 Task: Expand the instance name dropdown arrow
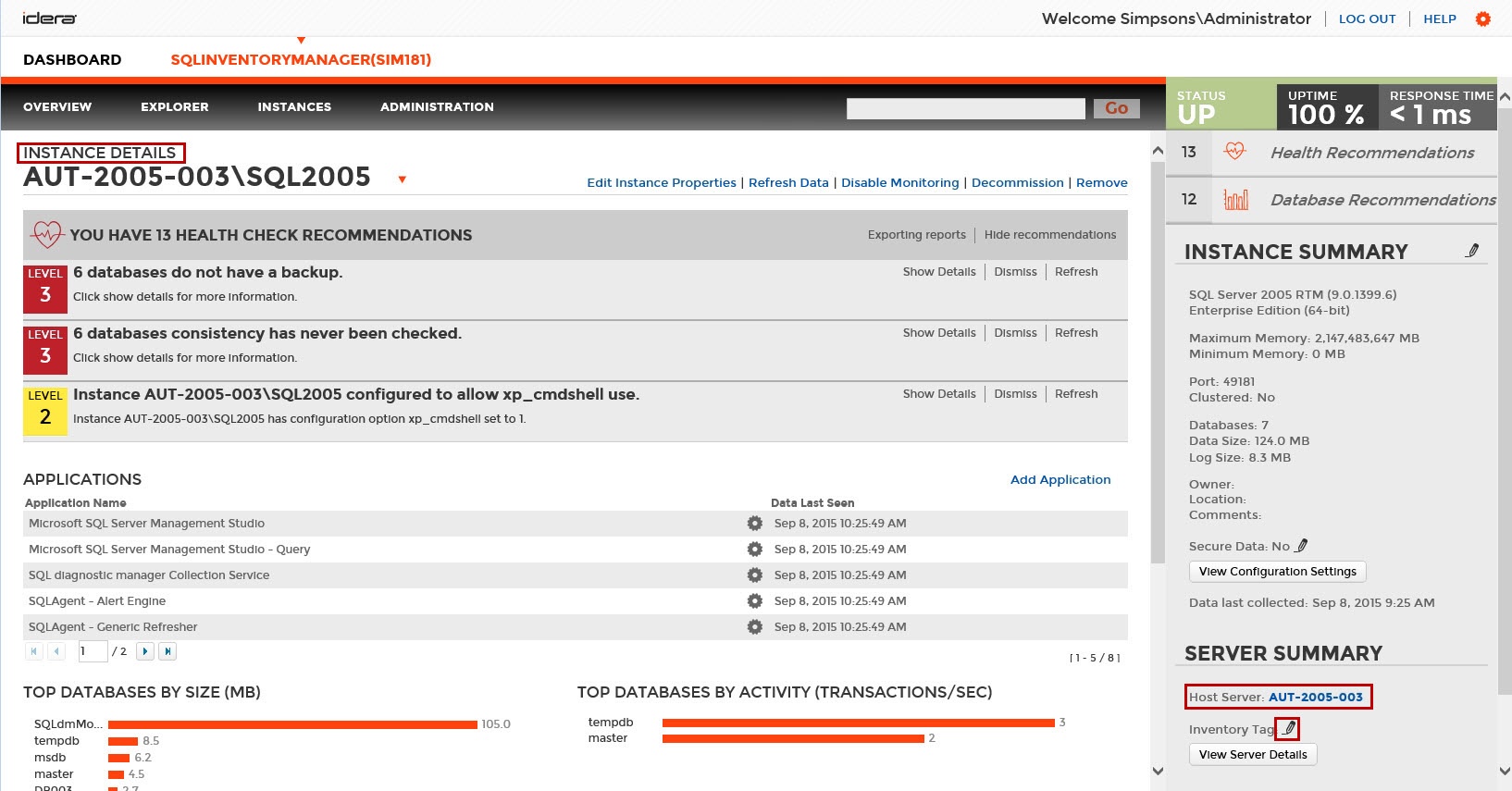402,179
